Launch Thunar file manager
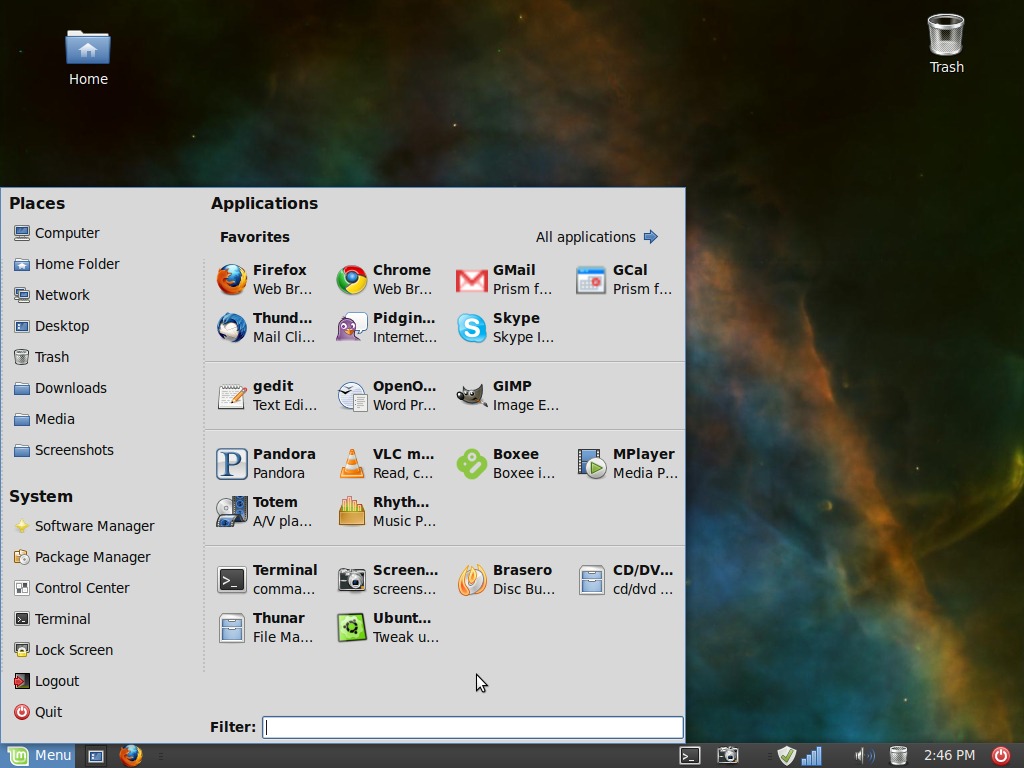This screenshot has height=768, width=1024. pyautogui.click(x=266, y=628)
